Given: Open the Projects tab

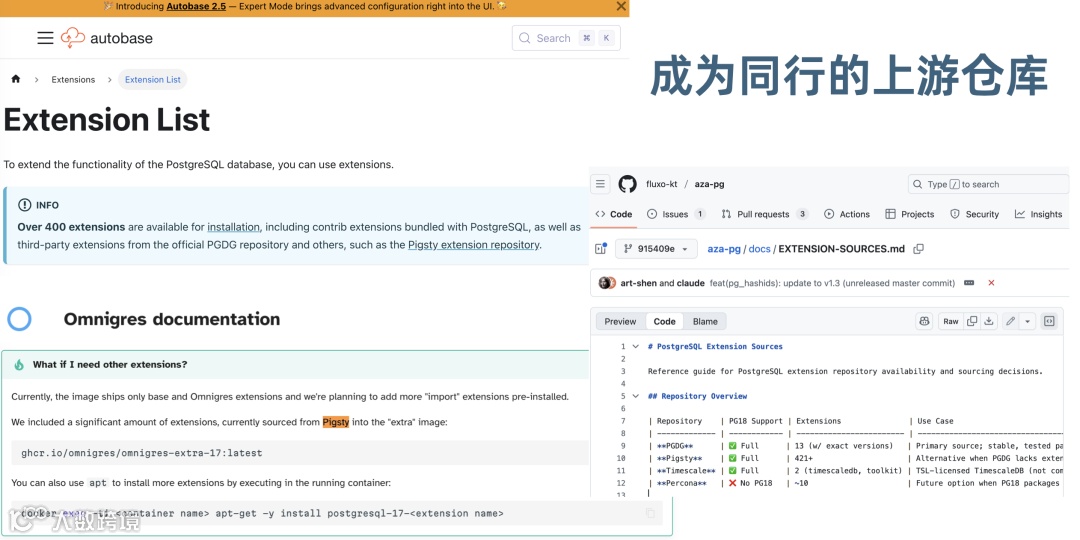Looking at the screenshot, I should coord(910,214).
